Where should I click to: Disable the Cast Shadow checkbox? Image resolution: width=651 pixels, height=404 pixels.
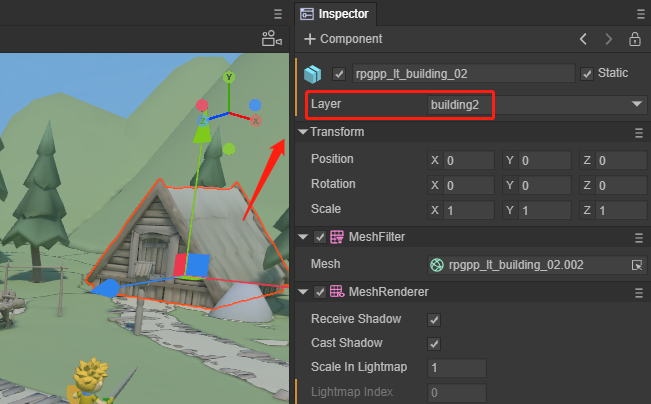[434, 344]
